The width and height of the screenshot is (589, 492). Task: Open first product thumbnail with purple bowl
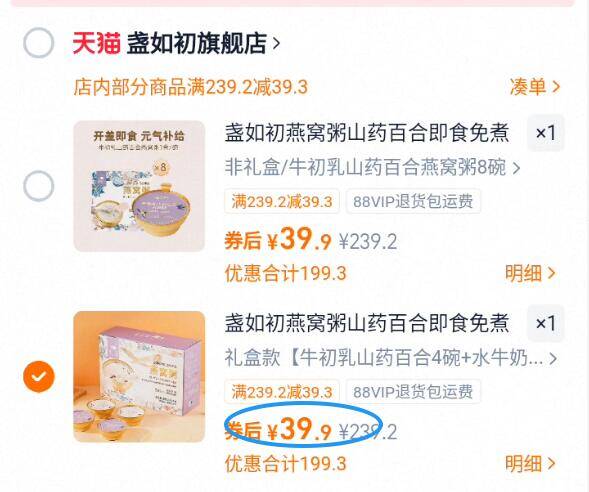(139, 186)
